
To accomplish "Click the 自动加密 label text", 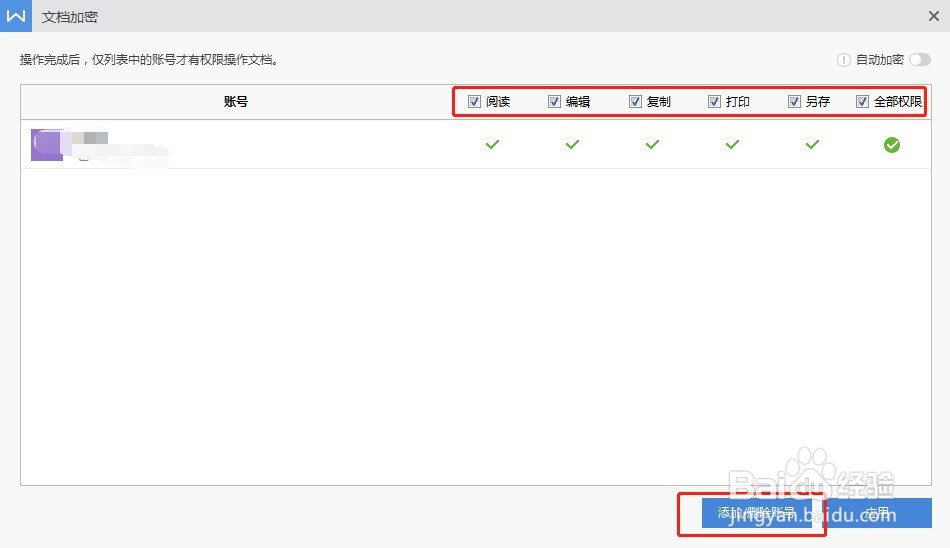I will pos(880,59).
